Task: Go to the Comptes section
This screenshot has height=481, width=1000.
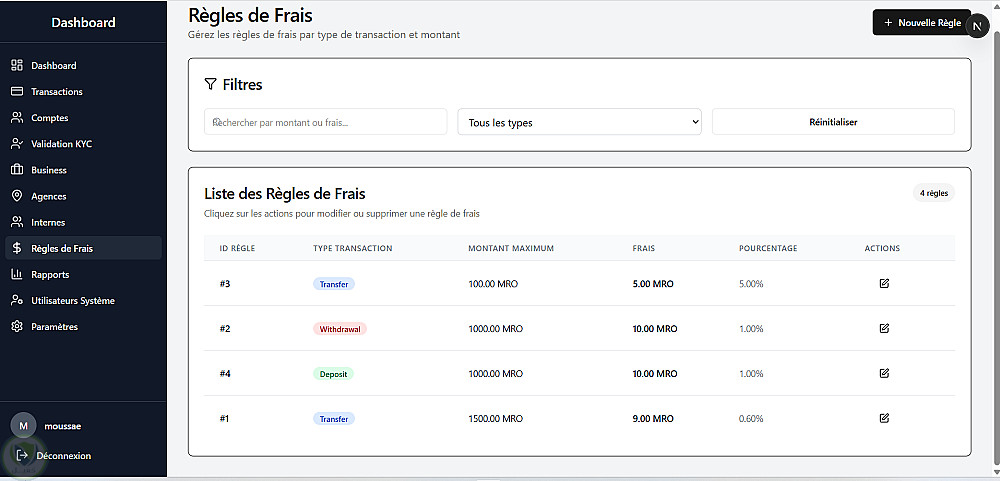Action: coord(49,118)
